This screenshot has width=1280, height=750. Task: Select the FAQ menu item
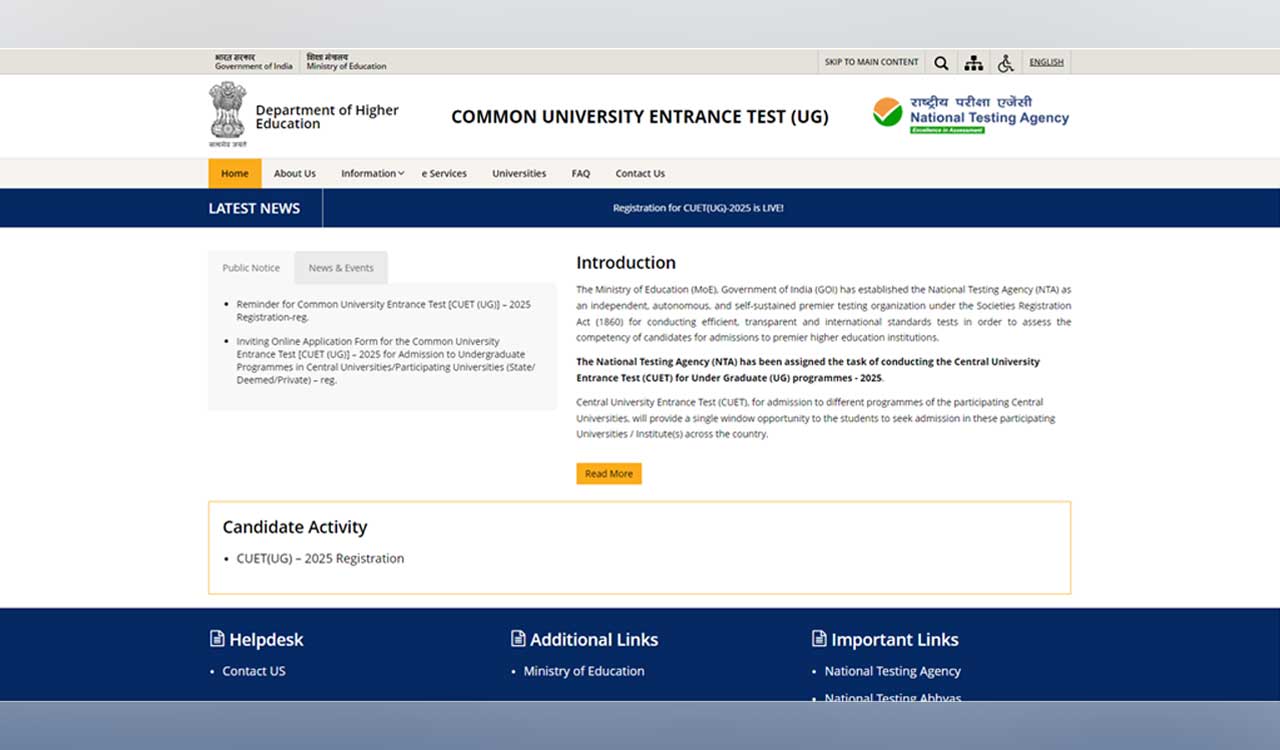581,173
